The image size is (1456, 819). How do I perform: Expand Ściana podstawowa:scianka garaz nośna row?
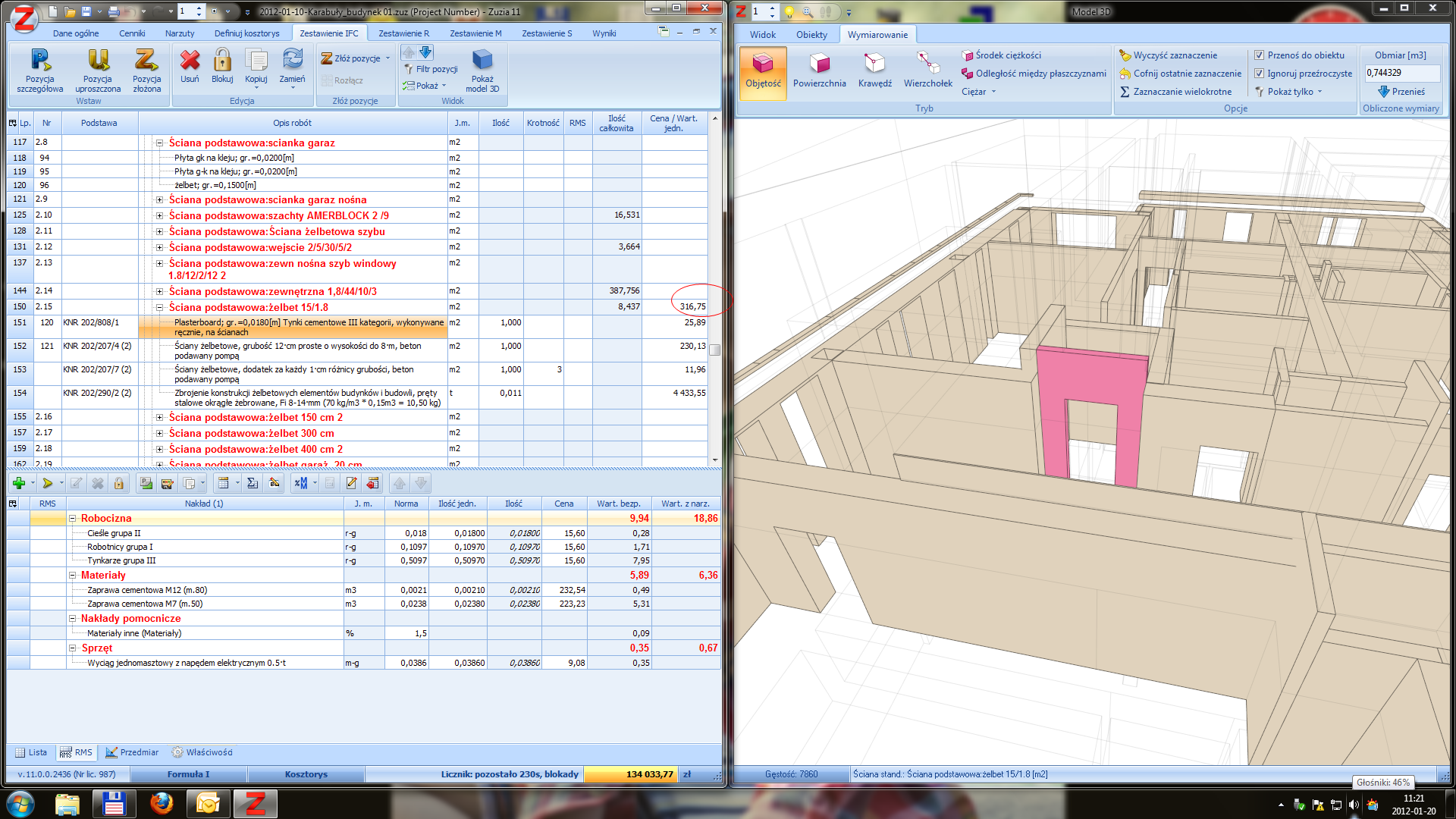pos(159,200)
